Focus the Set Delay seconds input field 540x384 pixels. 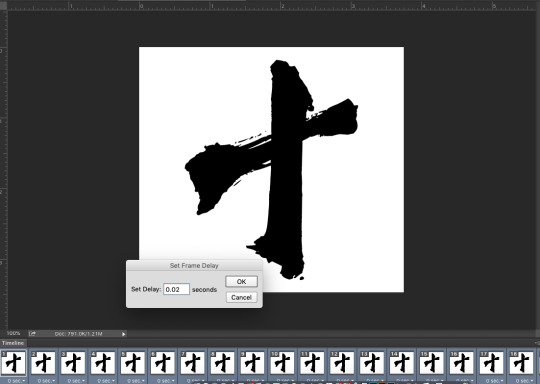[176, 289]
